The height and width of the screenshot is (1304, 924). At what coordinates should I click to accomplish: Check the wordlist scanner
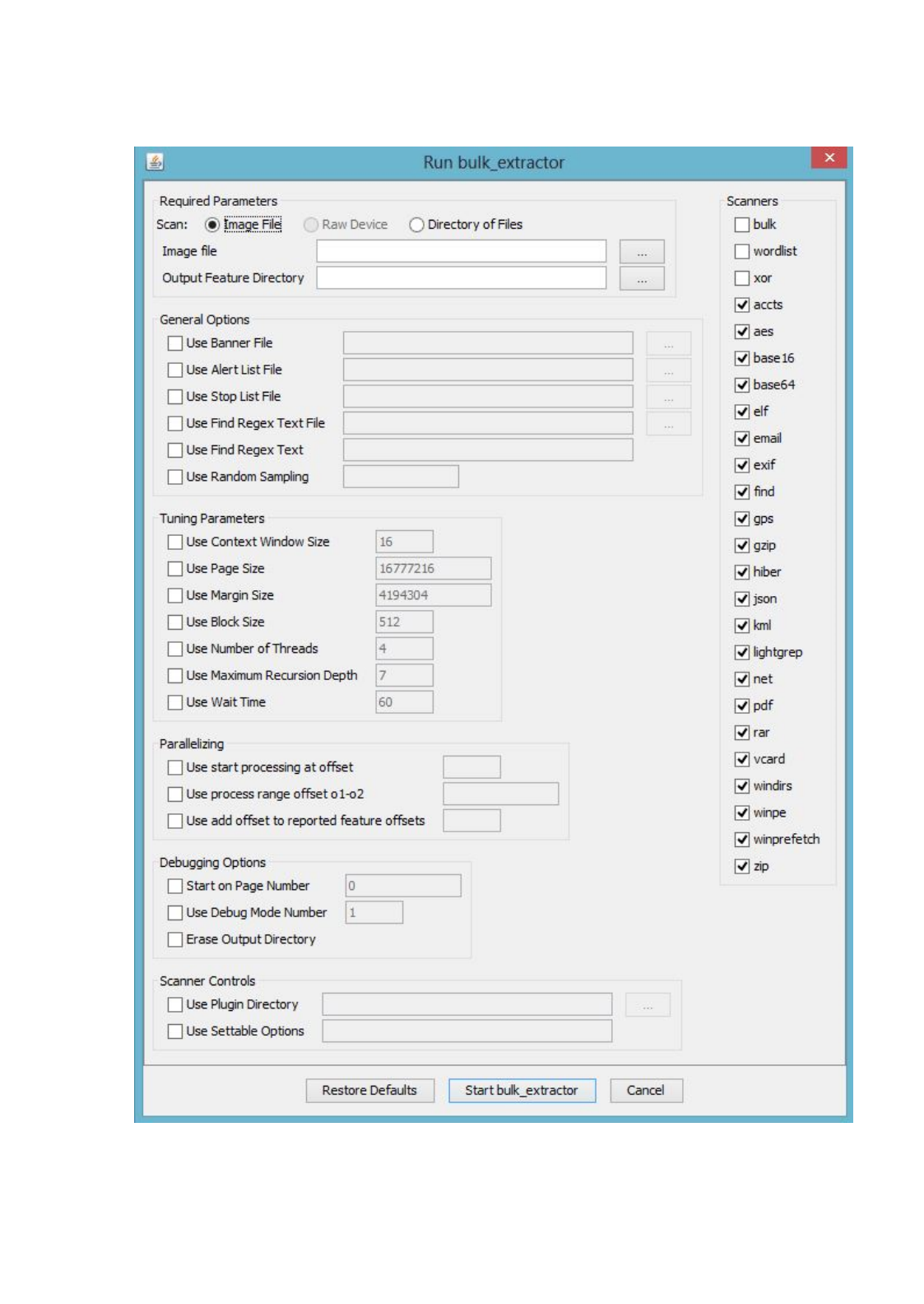(x=741, y=251)
